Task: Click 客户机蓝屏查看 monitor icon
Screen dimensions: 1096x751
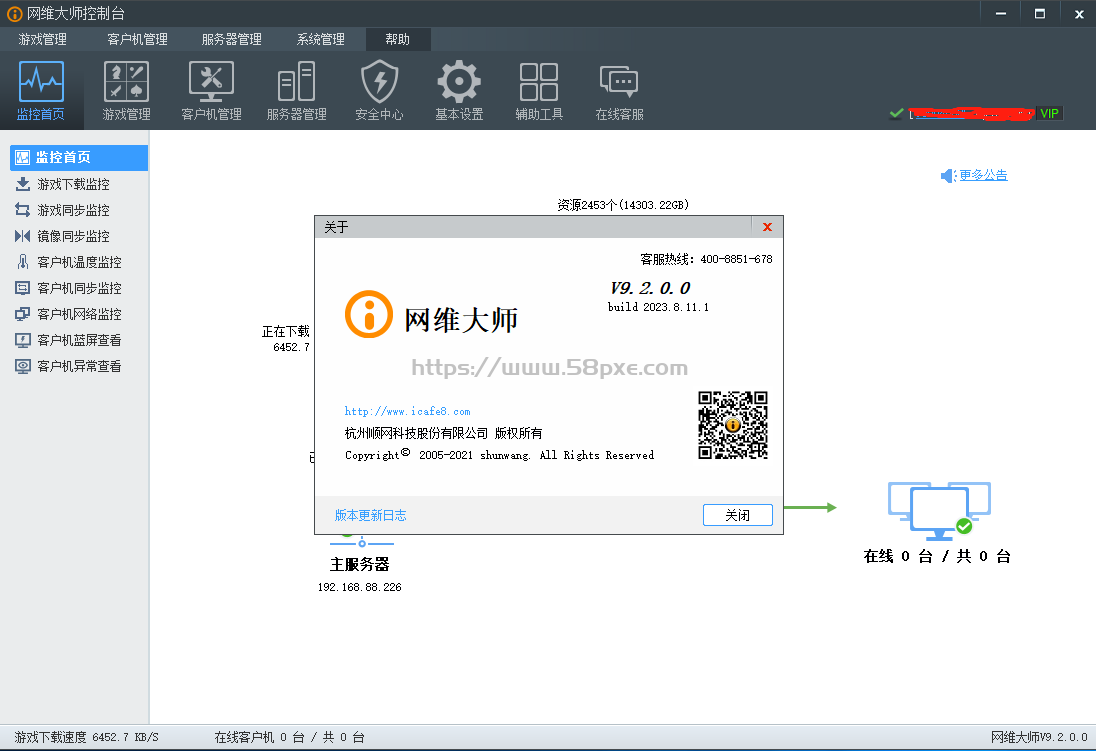Action: (23, 340)
